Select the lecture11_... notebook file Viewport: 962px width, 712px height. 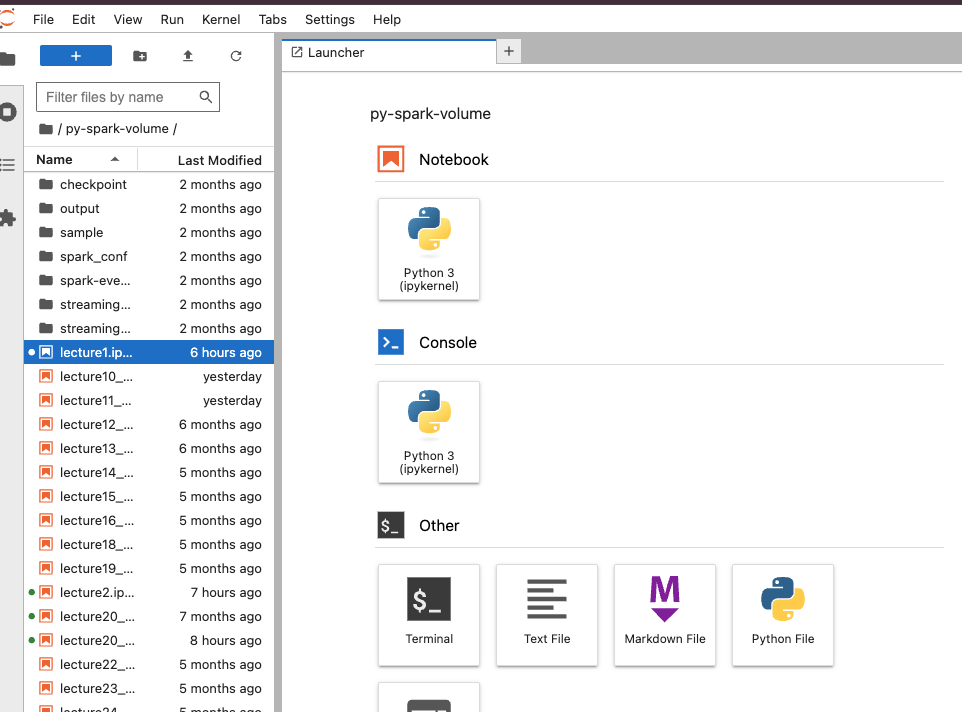coord(149,400)
